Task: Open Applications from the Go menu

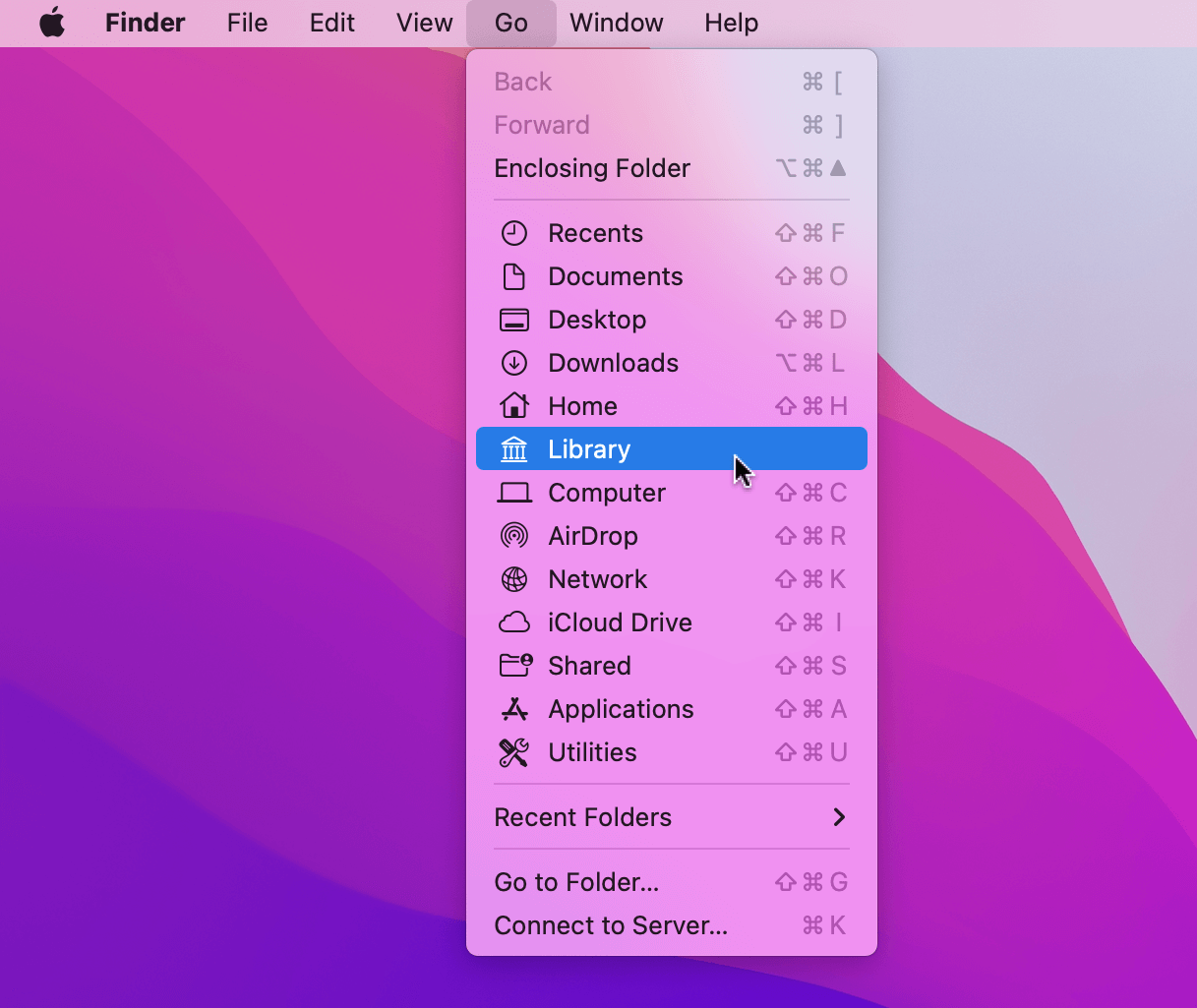Action: (x=672, y=709)
